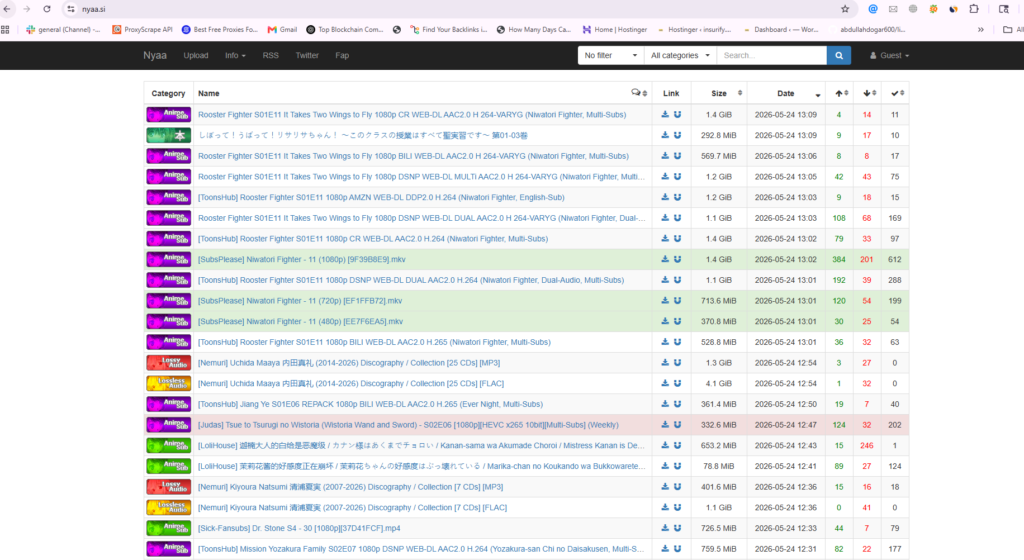Open the Home | Hostinger bookmark

[615, 29]
